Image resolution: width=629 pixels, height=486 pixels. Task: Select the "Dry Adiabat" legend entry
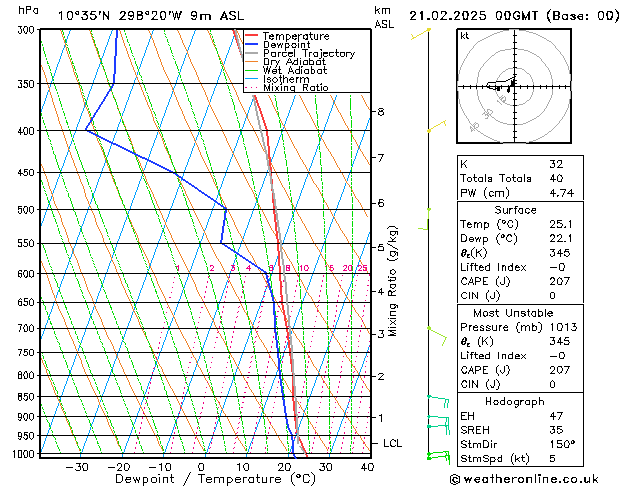[x=294, y=62]
